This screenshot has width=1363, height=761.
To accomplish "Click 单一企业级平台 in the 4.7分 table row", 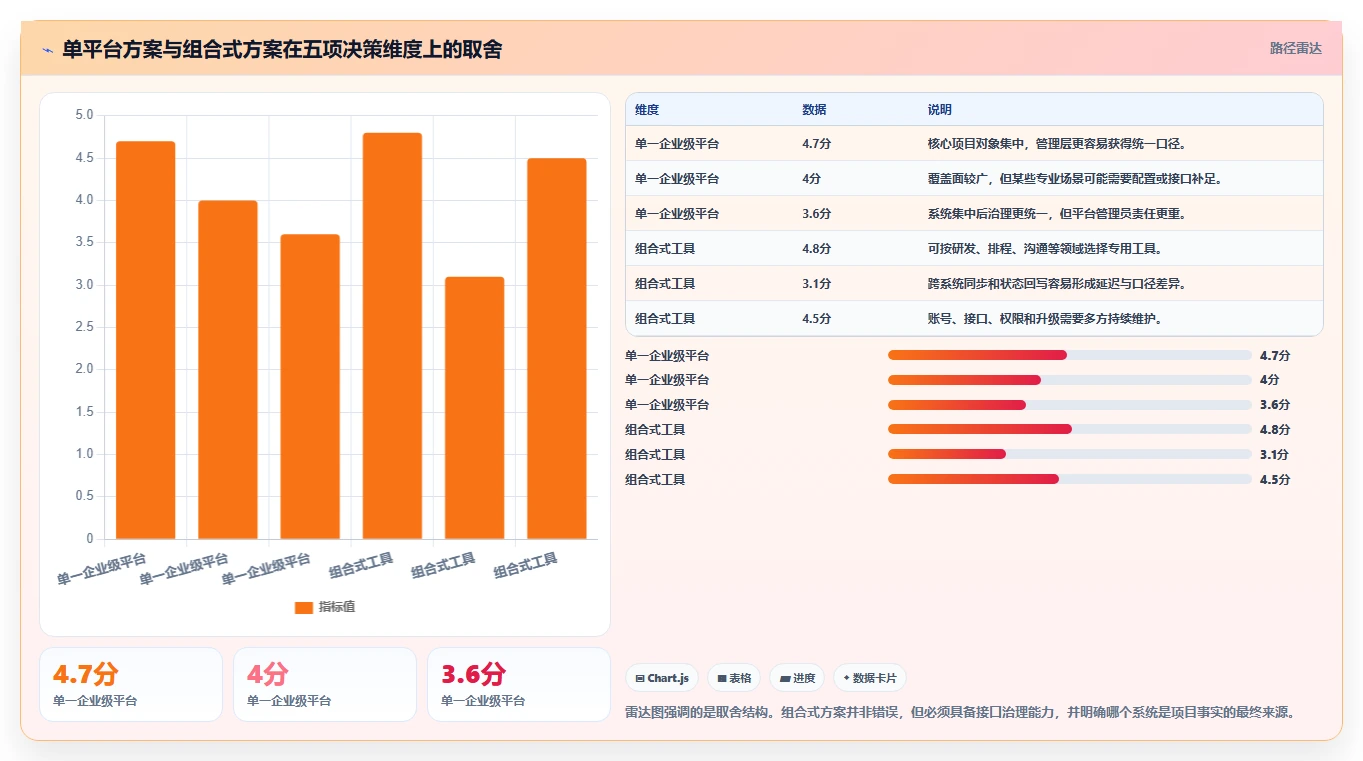I will click(x=677, y=144).
